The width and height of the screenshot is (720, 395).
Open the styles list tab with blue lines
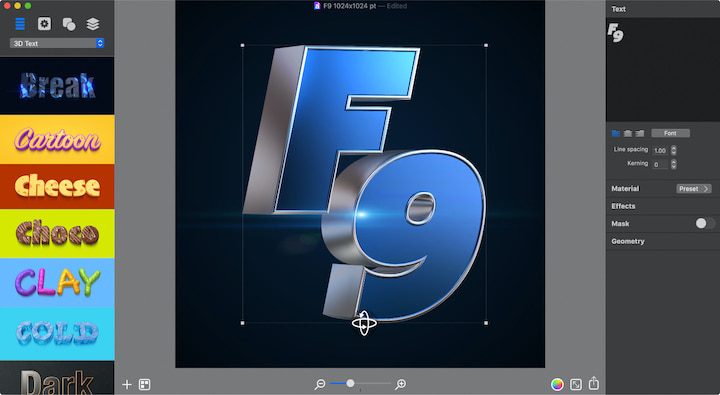coord(20,24)
